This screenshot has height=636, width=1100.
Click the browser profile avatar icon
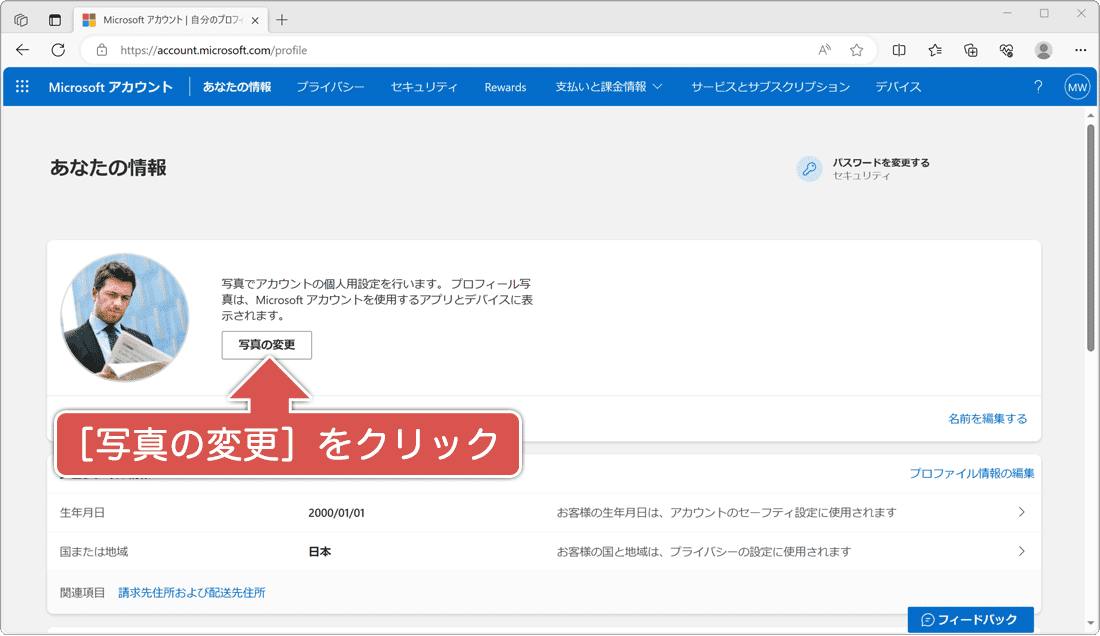(x=1043, y=49)
